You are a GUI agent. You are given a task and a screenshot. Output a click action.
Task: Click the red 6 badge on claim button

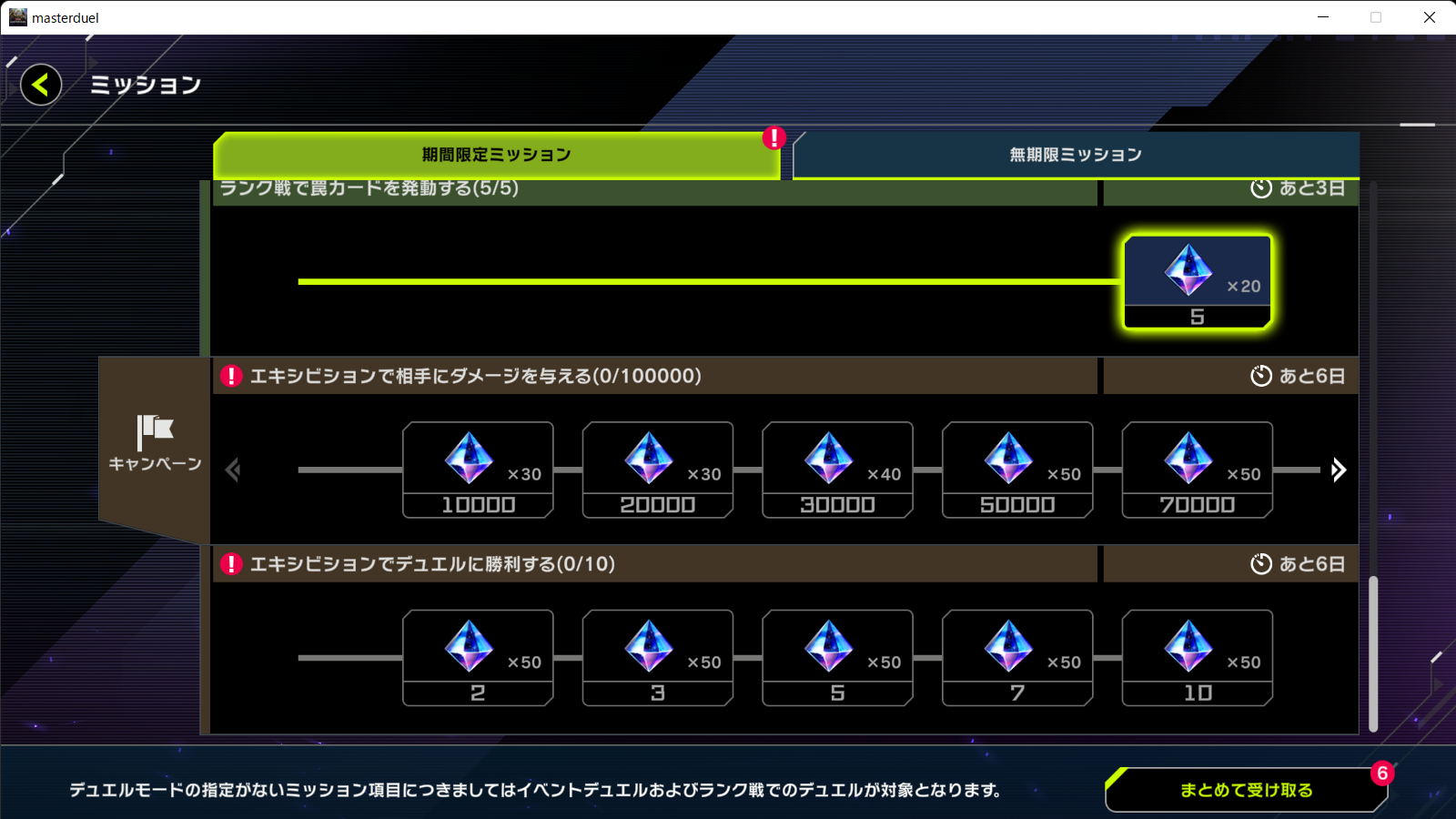pyautogui.click(x=1382, y=773)
